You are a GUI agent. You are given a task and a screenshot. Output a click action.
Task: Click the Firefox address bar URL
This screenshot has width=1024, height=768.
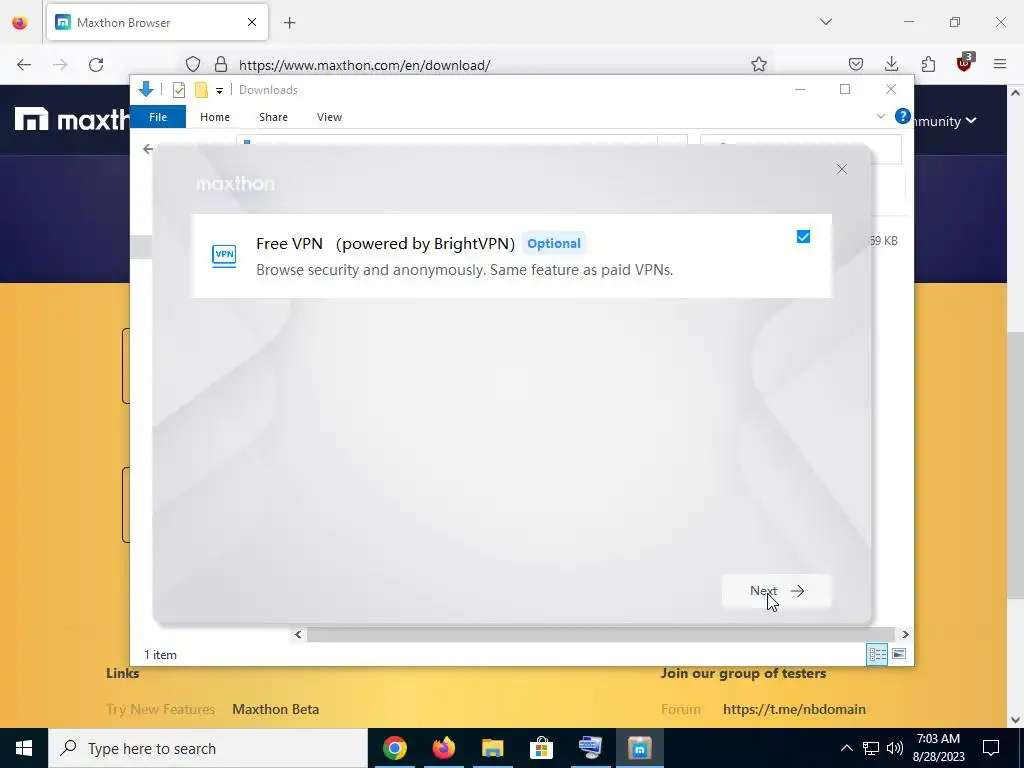364,65
